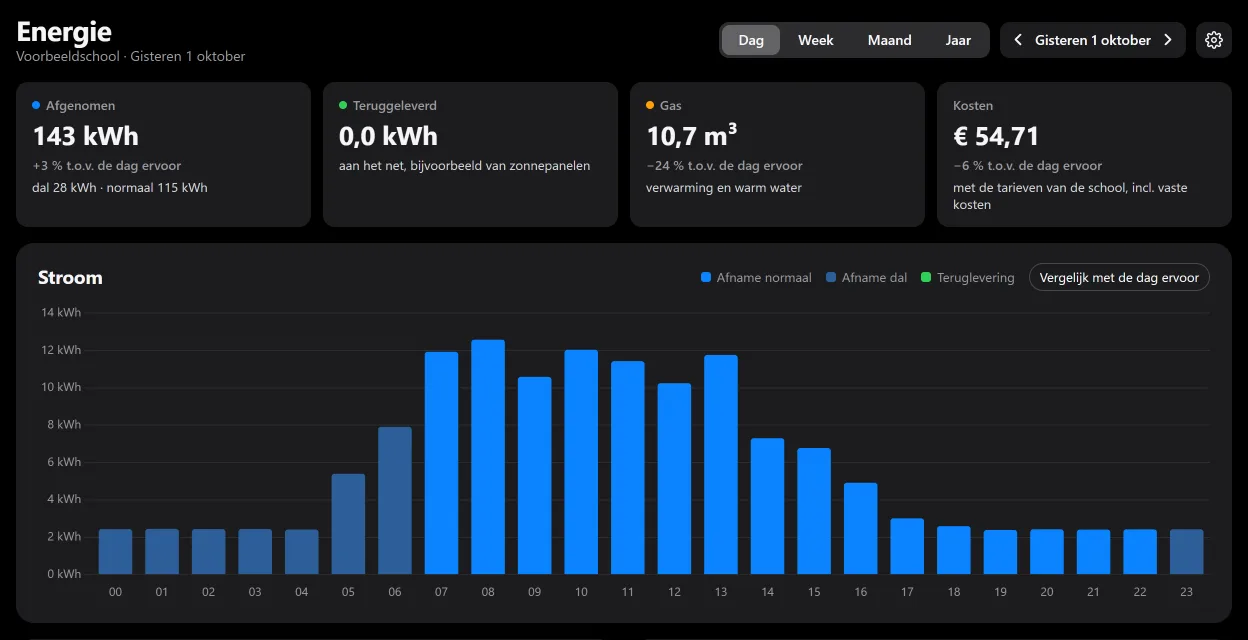Screen dimensions: 1248x640
Task: Toggle Teruglevering legend entry
Action: [x=967, y=278]
